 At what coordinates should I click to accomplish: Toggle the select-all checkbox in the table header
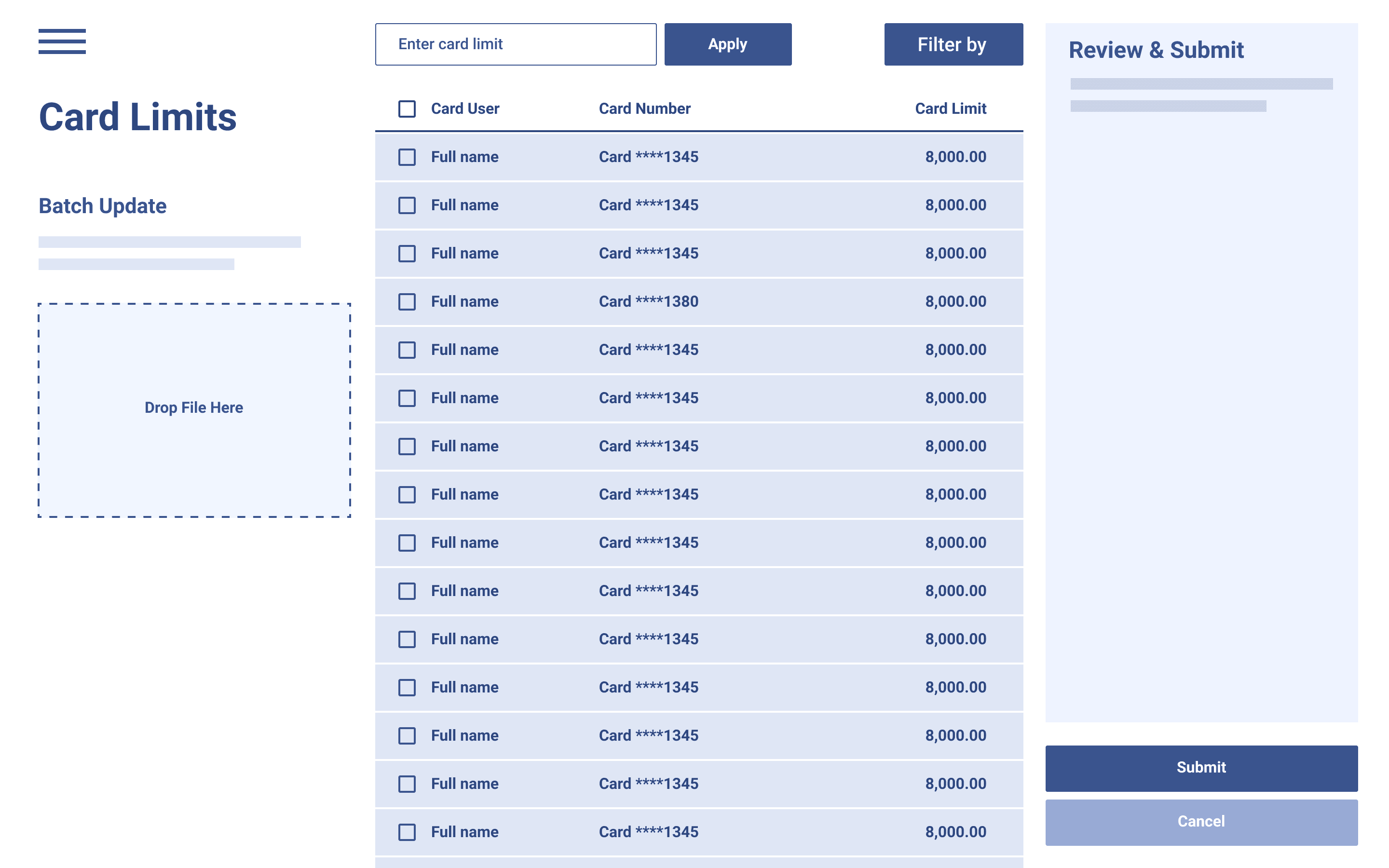pos(407,108)
